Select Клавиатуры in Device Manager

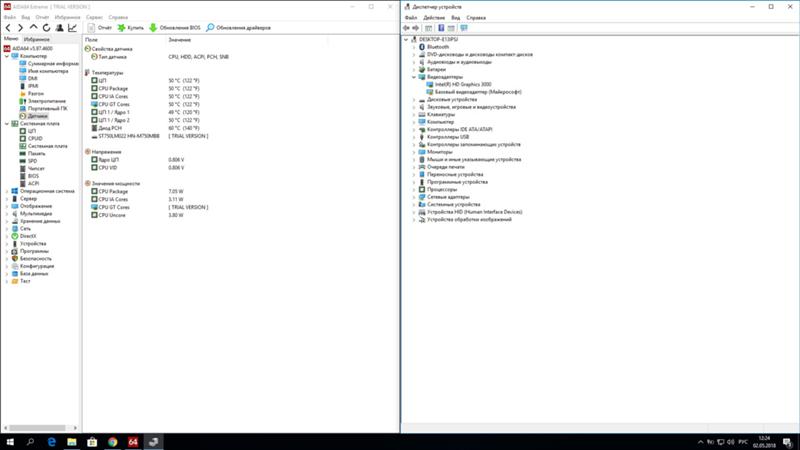[437, 115]
